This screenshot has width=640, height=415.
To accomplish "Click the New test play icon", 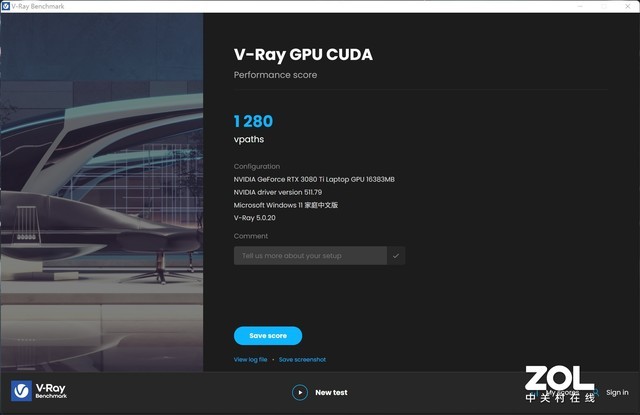I will coord(300,393).
